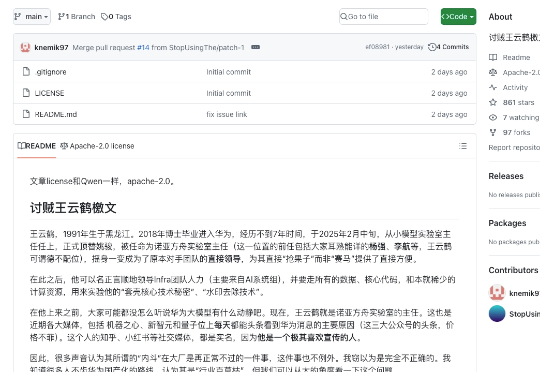Open LICENSE Initial commit message
Image resolution: width=540 pixels, height=372 pixels.
229,93
